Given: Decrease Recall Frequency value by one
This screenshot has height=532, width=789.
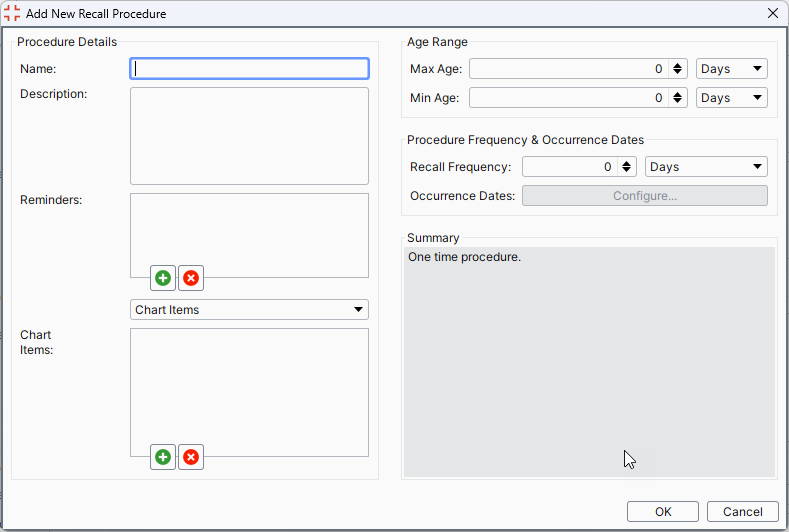Looking at the screenshot, I should pyautogui.click(x=626, y=170).
